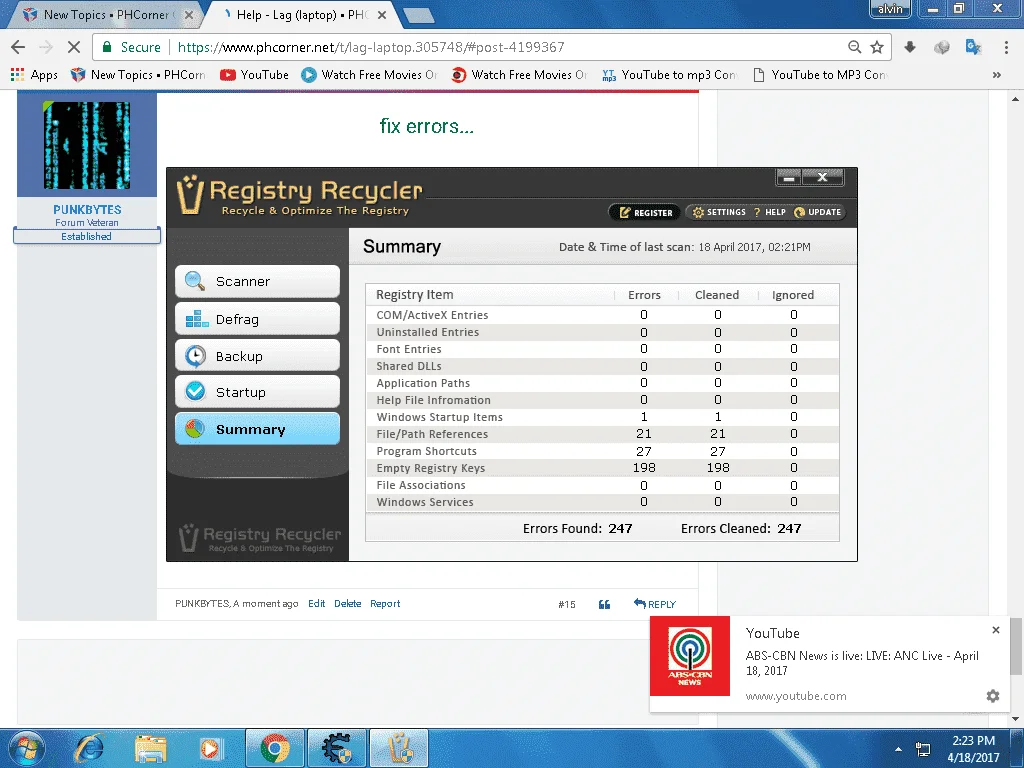Switch to Registry Recycler in the taskbar
1024x768 pixels.
pyautogui.click(x=399, y=748)
